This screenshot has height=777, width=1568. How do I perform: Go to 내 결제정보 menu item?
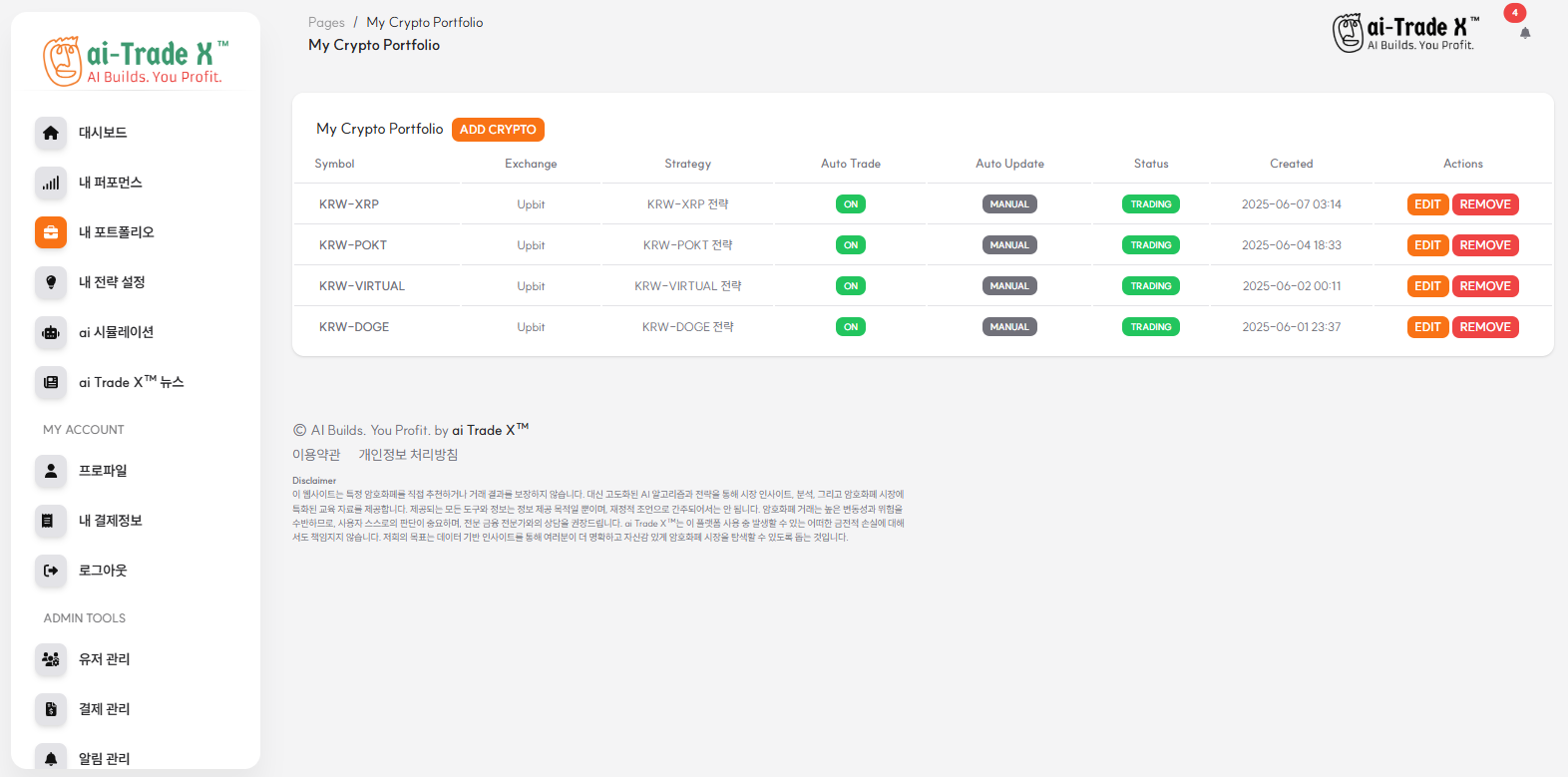[110, 521]
